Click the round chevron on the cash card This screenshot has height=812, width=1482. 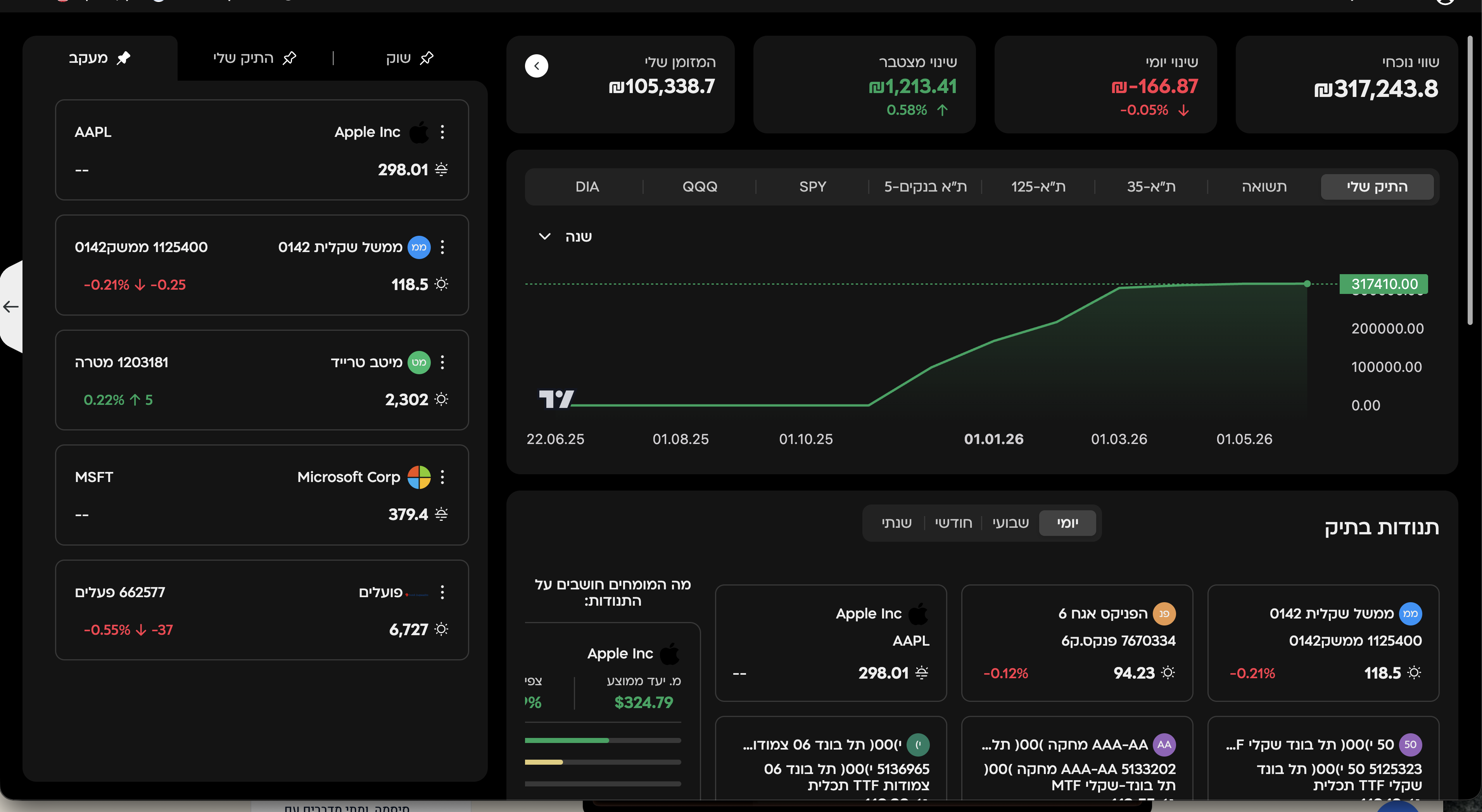pos(536,66)
